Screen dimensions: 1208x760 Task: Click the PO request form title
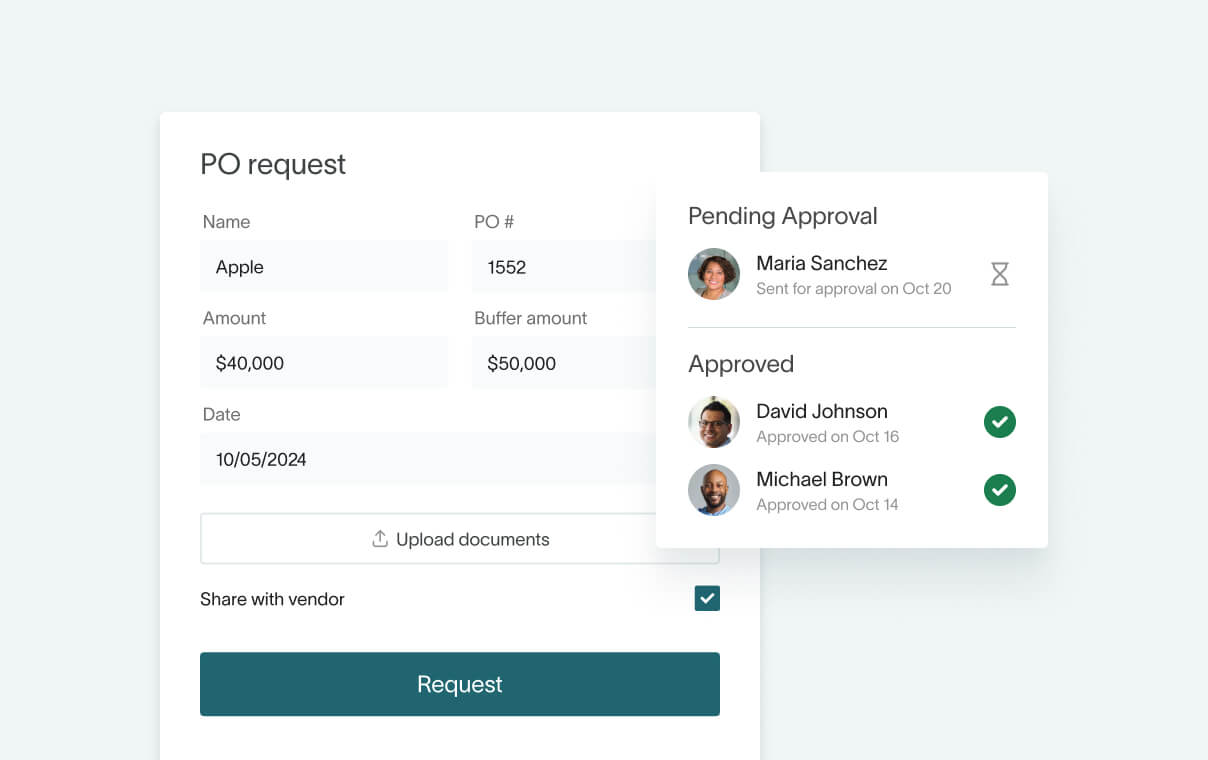pyautogui.click(x=273, y=164)
